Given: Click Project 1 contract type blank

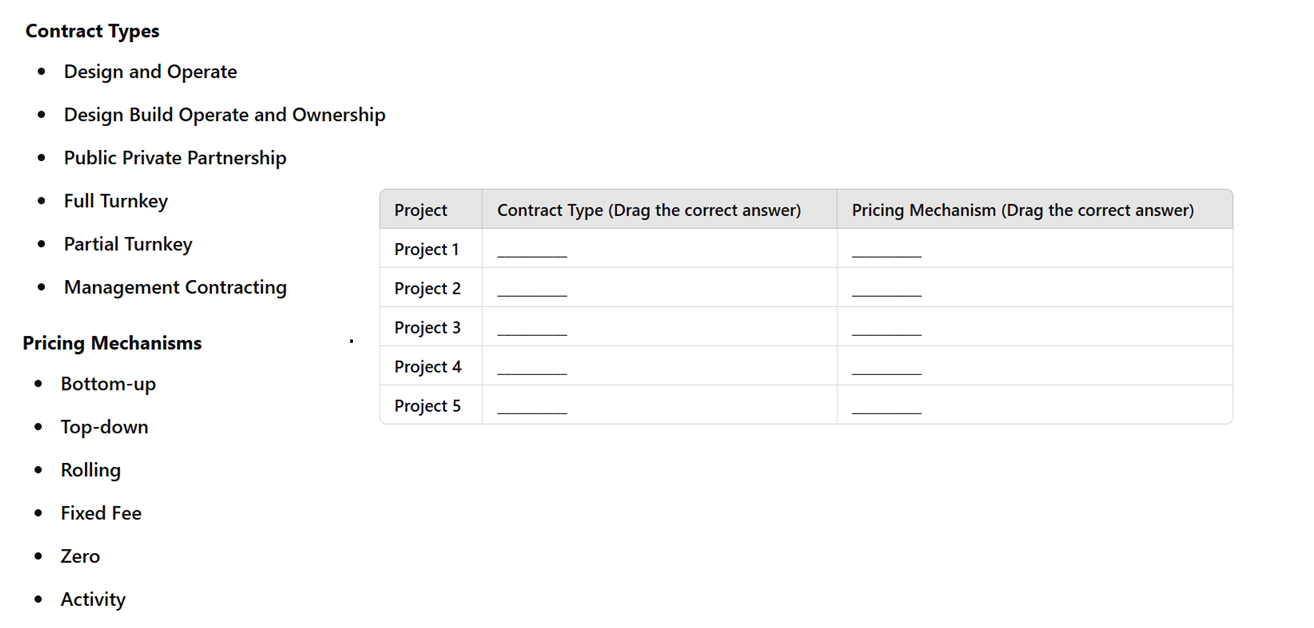Looking at the screenshot, I should pyautogui.click(x=532, y=251).
